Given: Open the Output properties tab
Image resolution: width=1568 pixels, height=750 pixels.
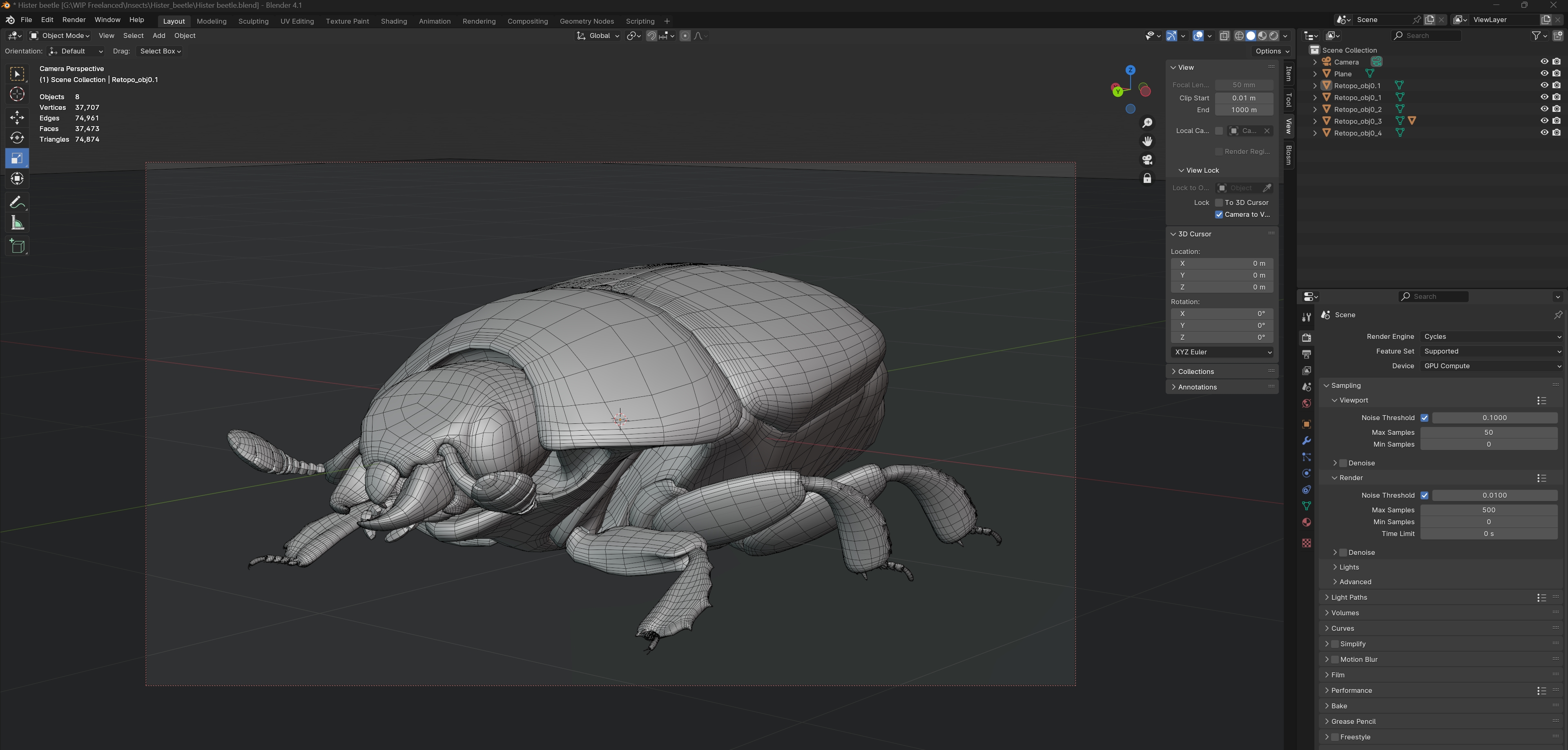Looking at the screenshot, I should [1306, 354].
